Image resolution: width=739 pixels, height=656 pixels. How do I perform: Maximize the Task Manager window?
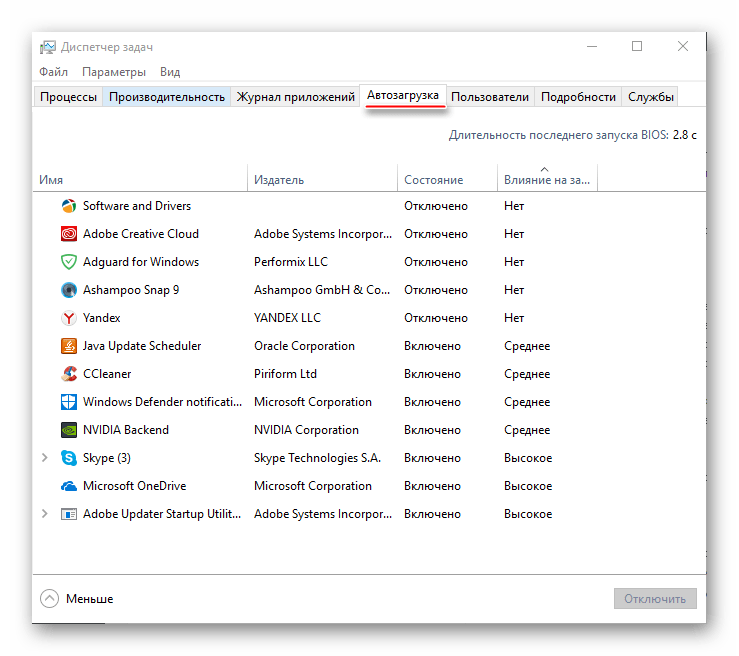(637, 46)
